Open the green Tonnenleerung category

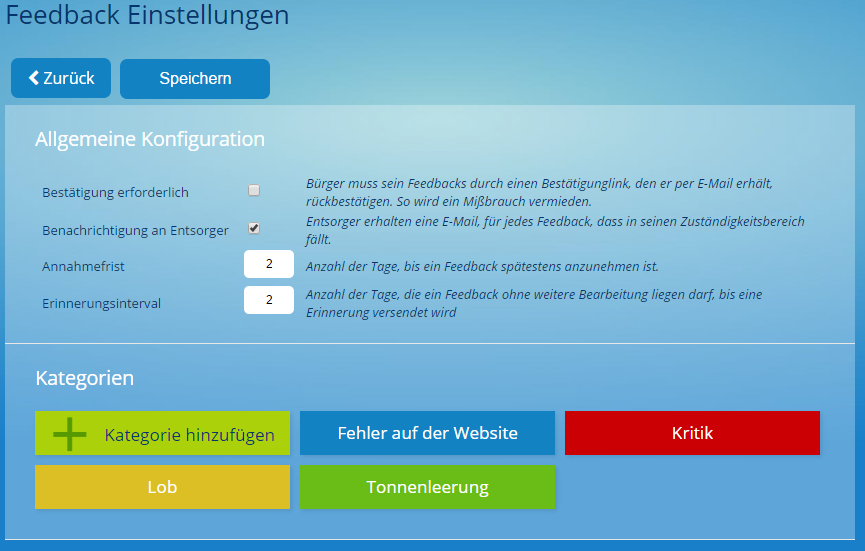(427, 487)
